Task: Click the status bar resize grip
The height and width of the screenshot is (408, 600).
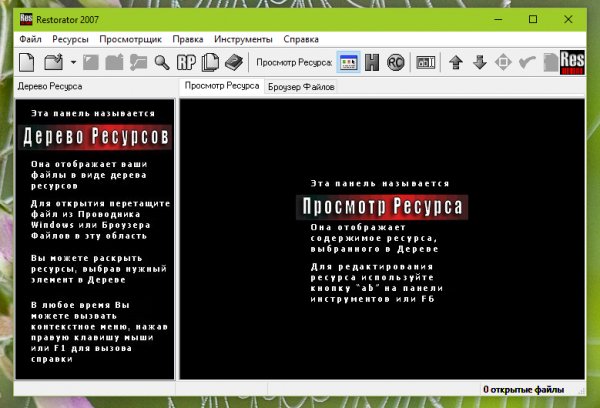Action: click(582, 391)
